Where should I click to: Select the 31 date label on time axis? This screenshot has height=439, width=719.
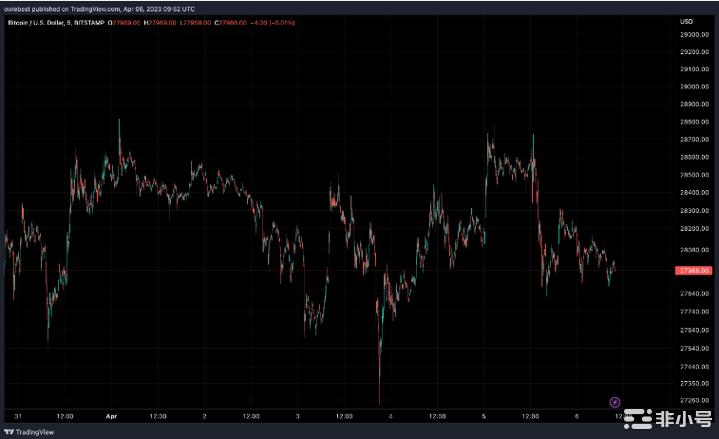[19, 413]
